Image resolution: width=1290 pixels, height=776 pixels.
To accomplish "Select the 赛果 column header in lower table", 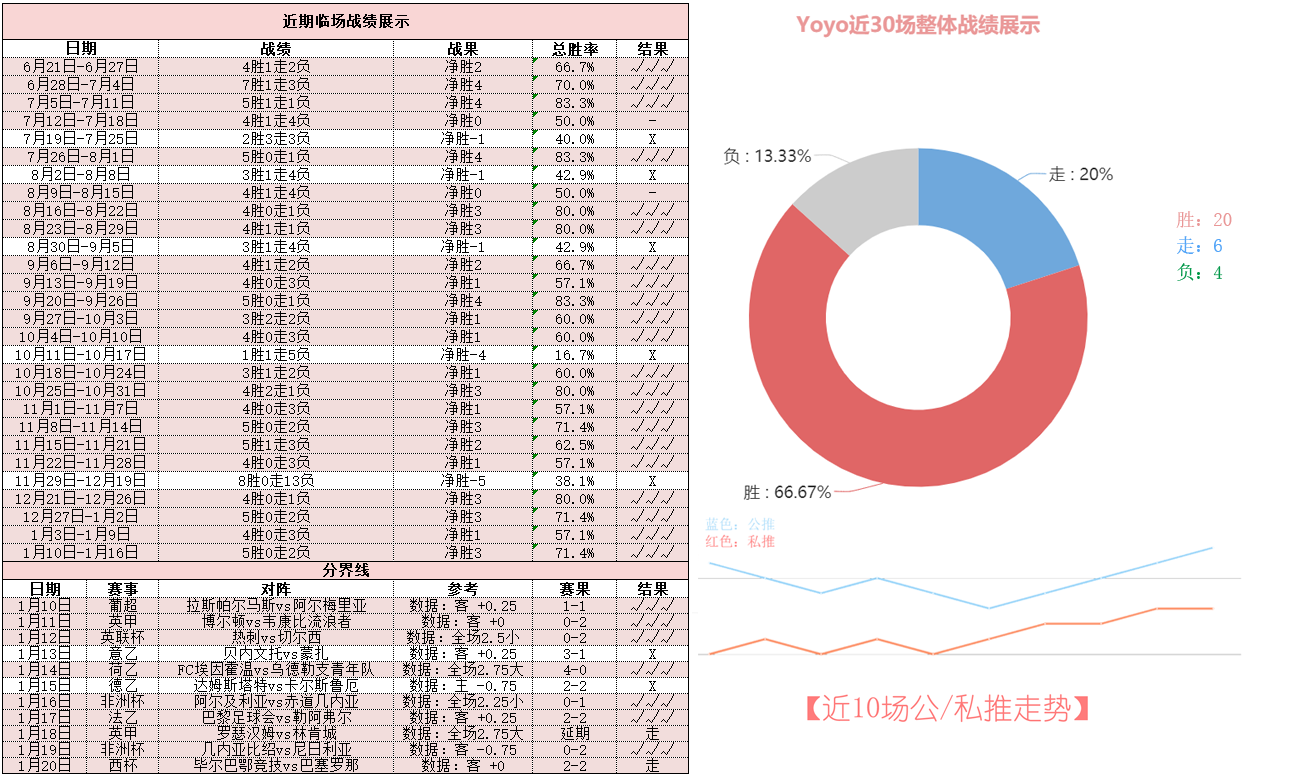I will point(574,589).
